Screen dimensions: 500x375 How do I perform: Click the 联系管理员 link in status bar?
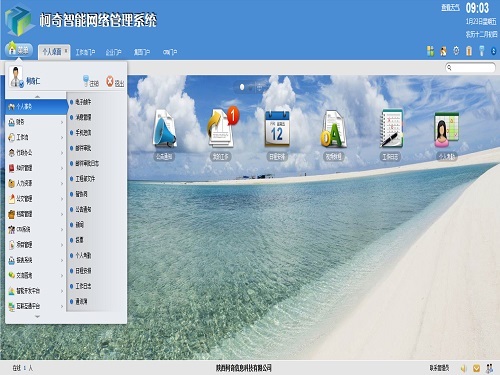coord(439,368)
